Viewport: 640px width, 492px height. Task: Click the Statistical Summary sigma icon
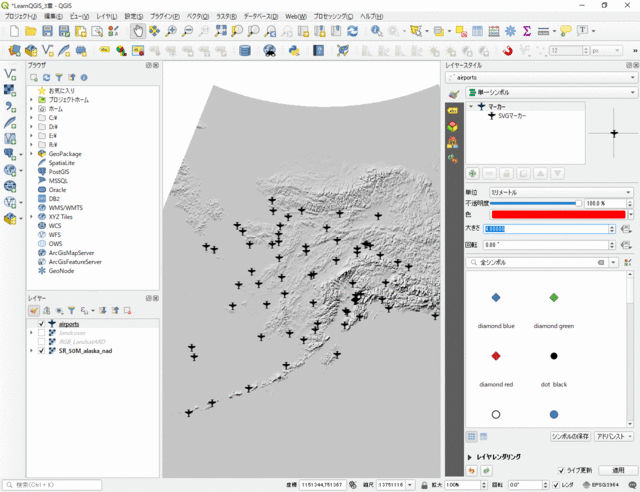pos(527,31)
